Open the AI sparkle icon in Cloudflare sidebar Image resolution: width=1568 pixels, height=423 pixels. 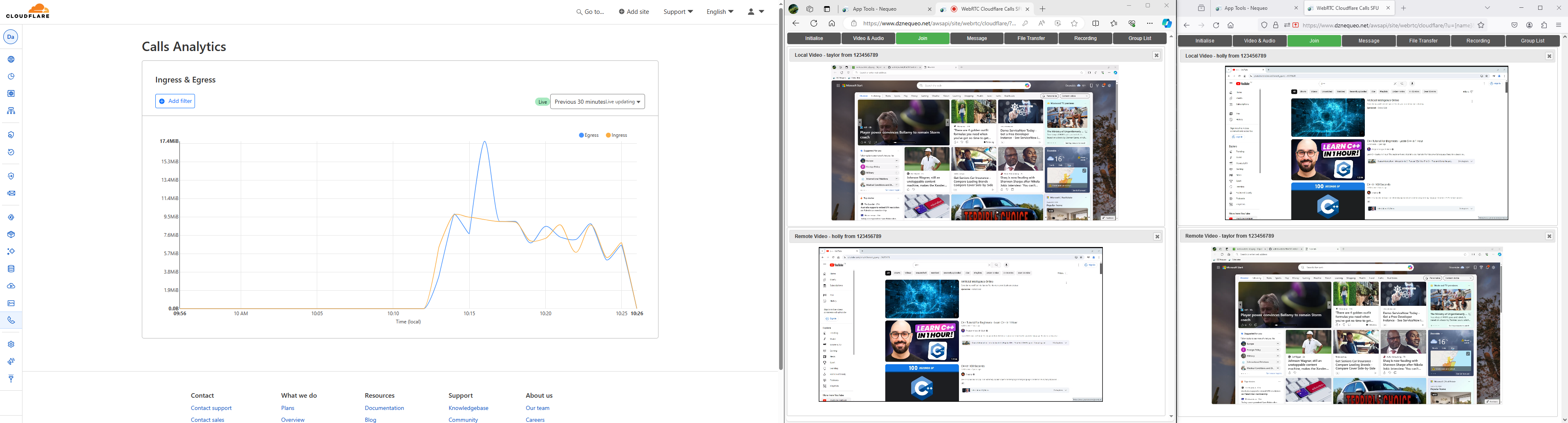11,251
